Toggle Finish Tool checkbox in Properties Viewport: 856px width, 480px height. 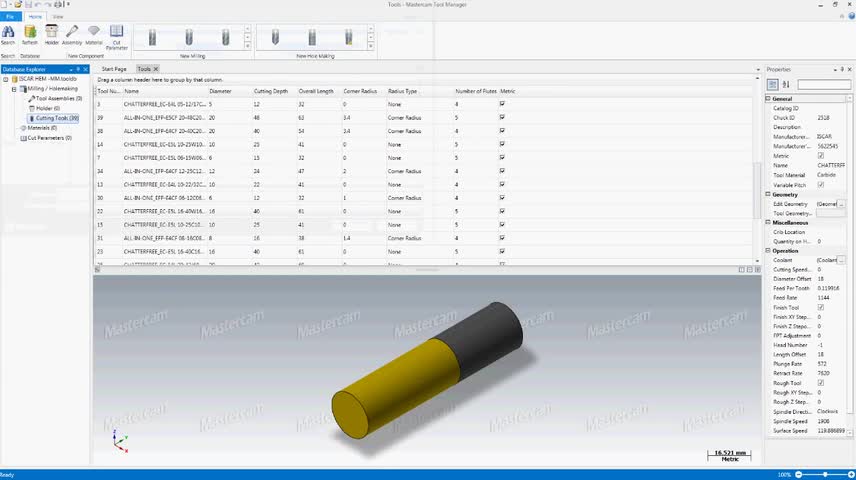point(821,307)
